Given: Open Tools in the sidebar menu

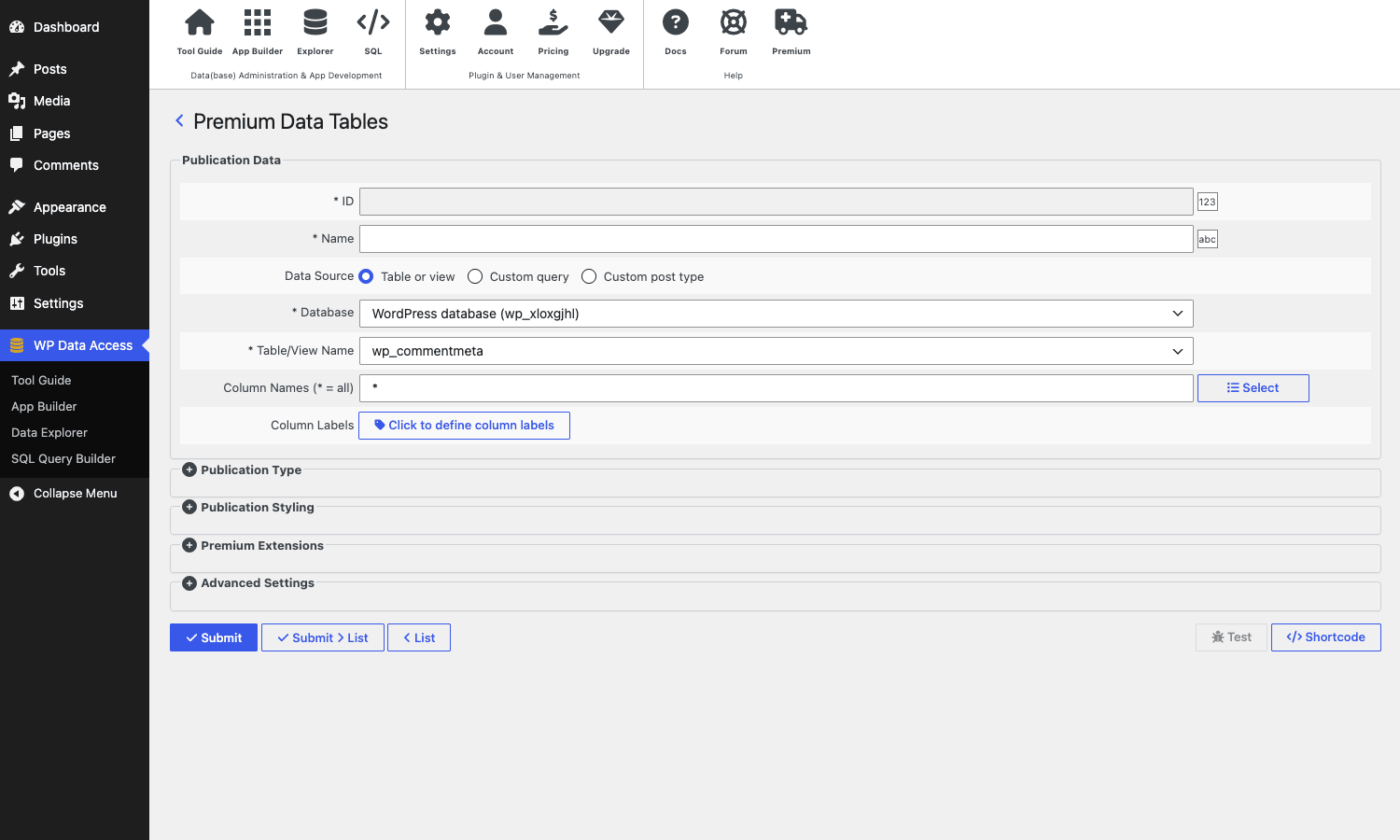Looking at the screenshot, I should coord(75,271).
